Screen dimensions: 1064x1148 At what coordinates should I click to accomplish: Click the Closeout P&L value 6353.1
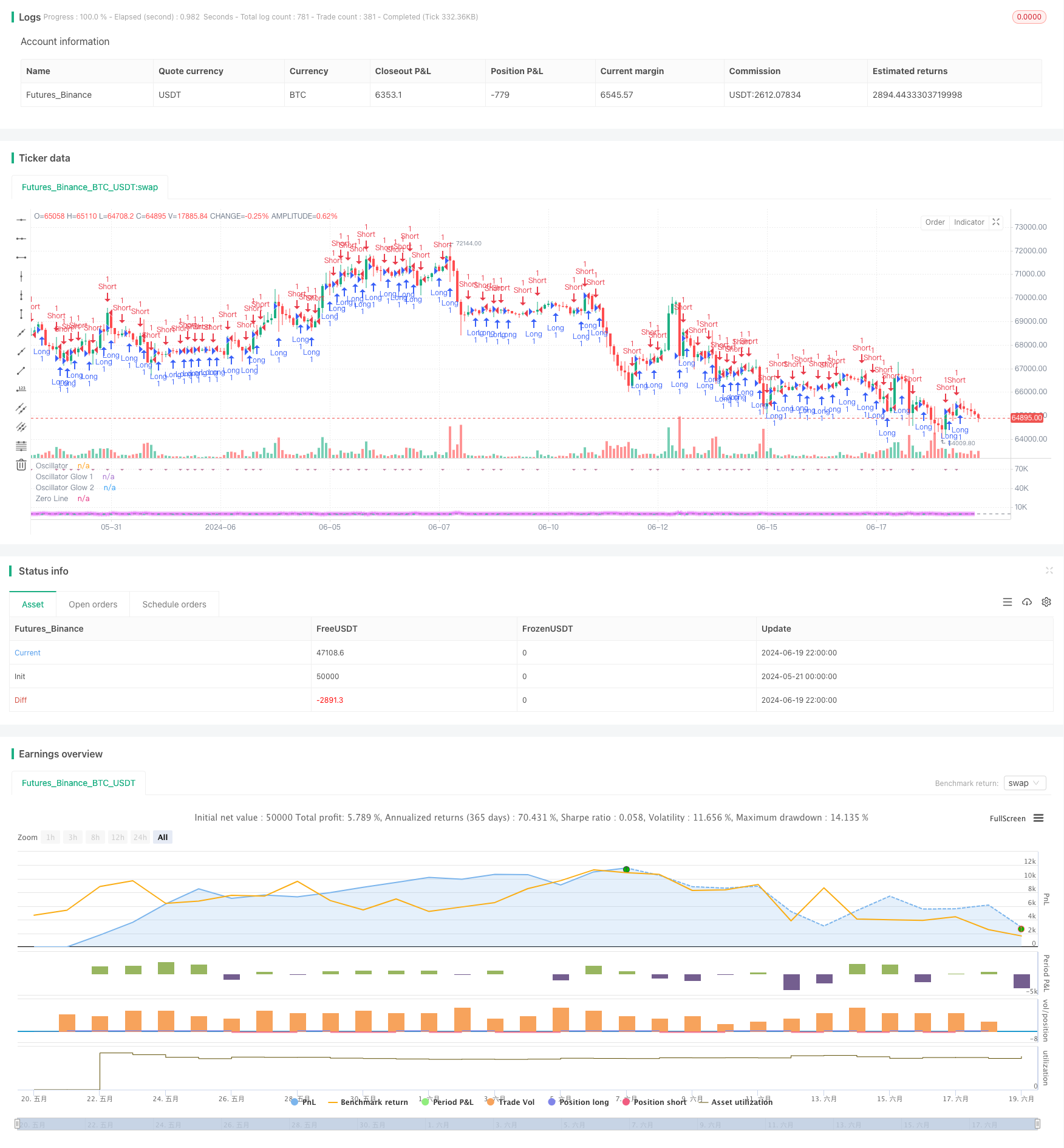click(388, 95)
